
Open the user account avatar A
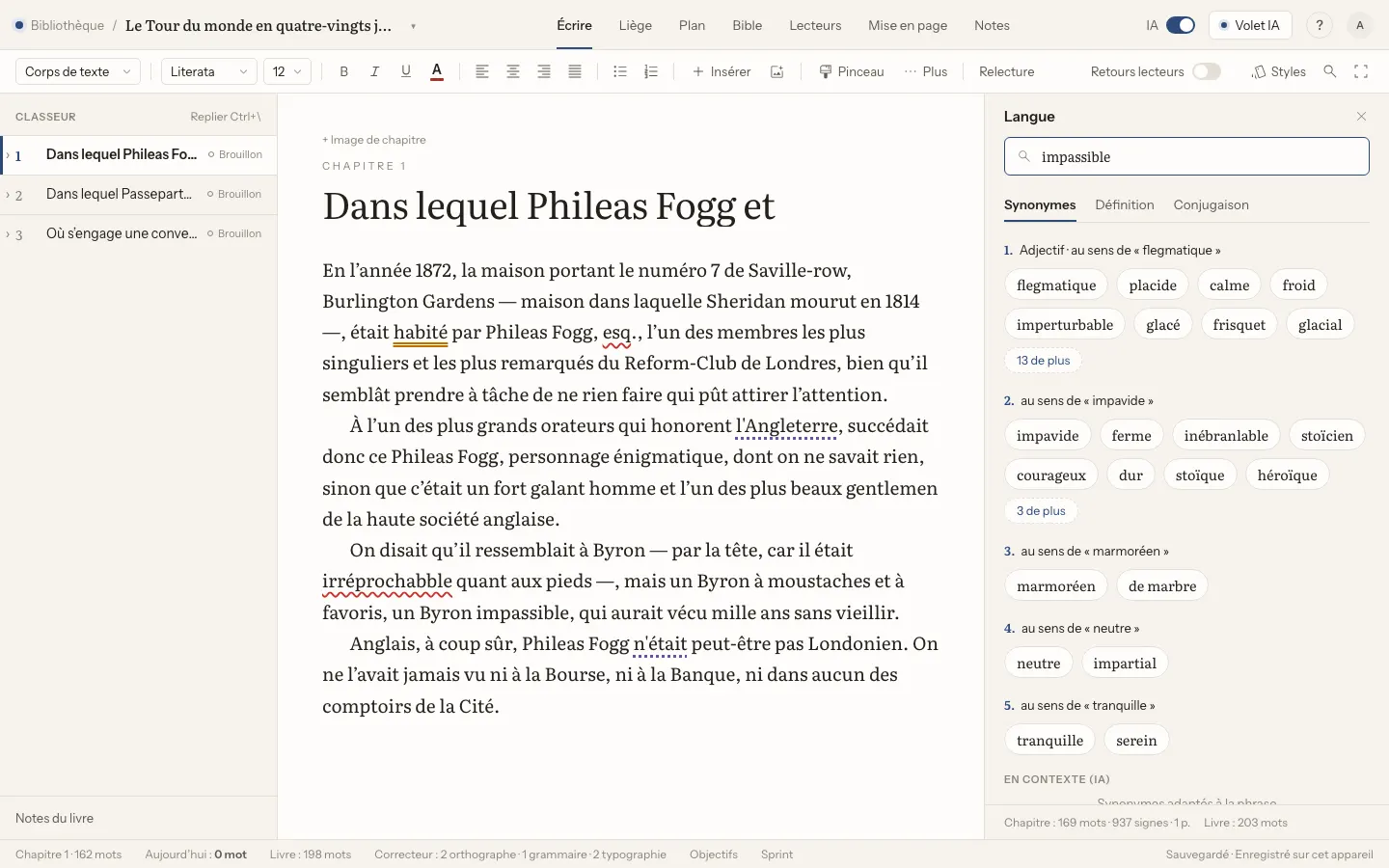[1360, 25]
